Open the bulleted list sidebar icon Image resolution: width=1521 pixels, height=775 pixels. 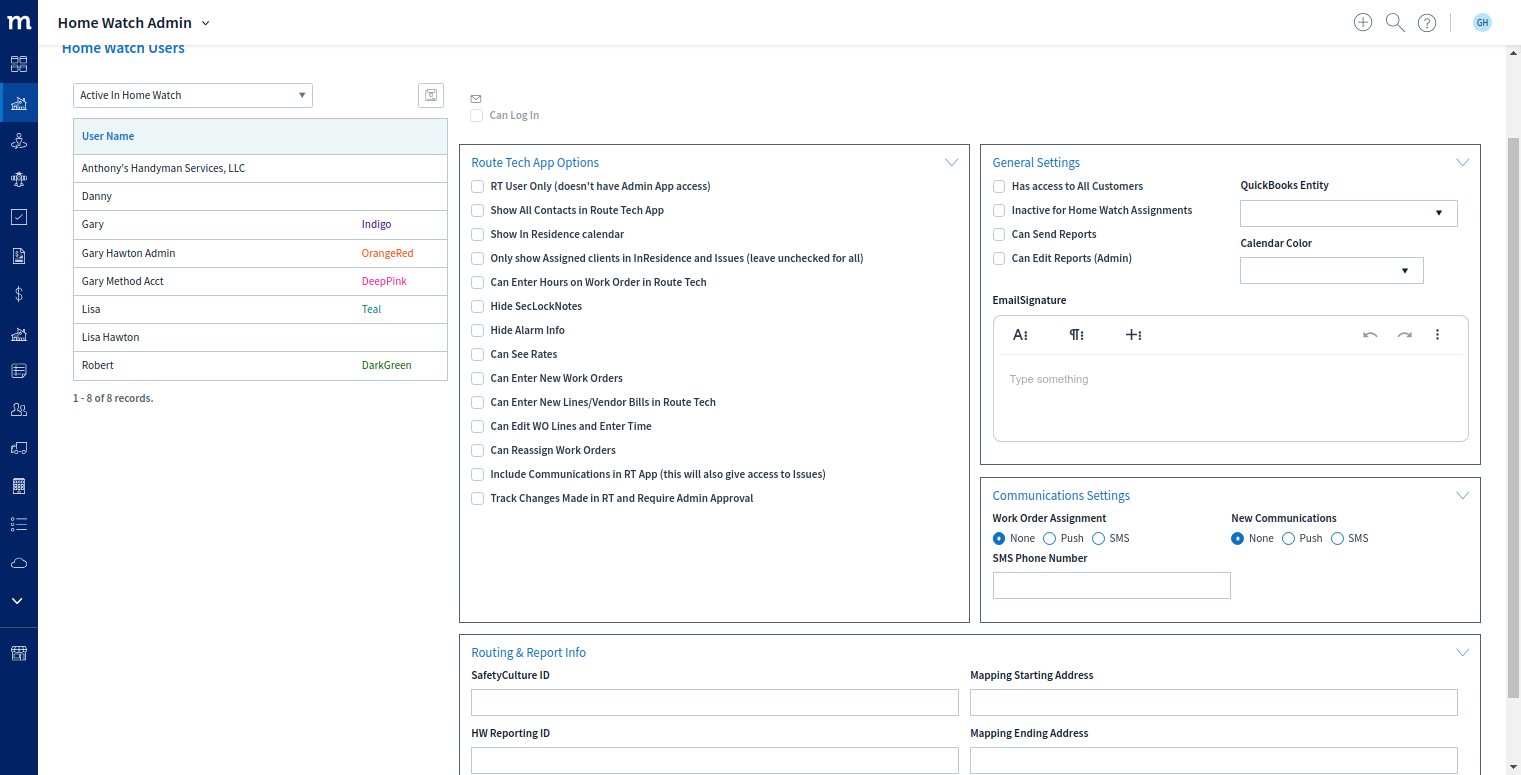(x=19, y=524)
